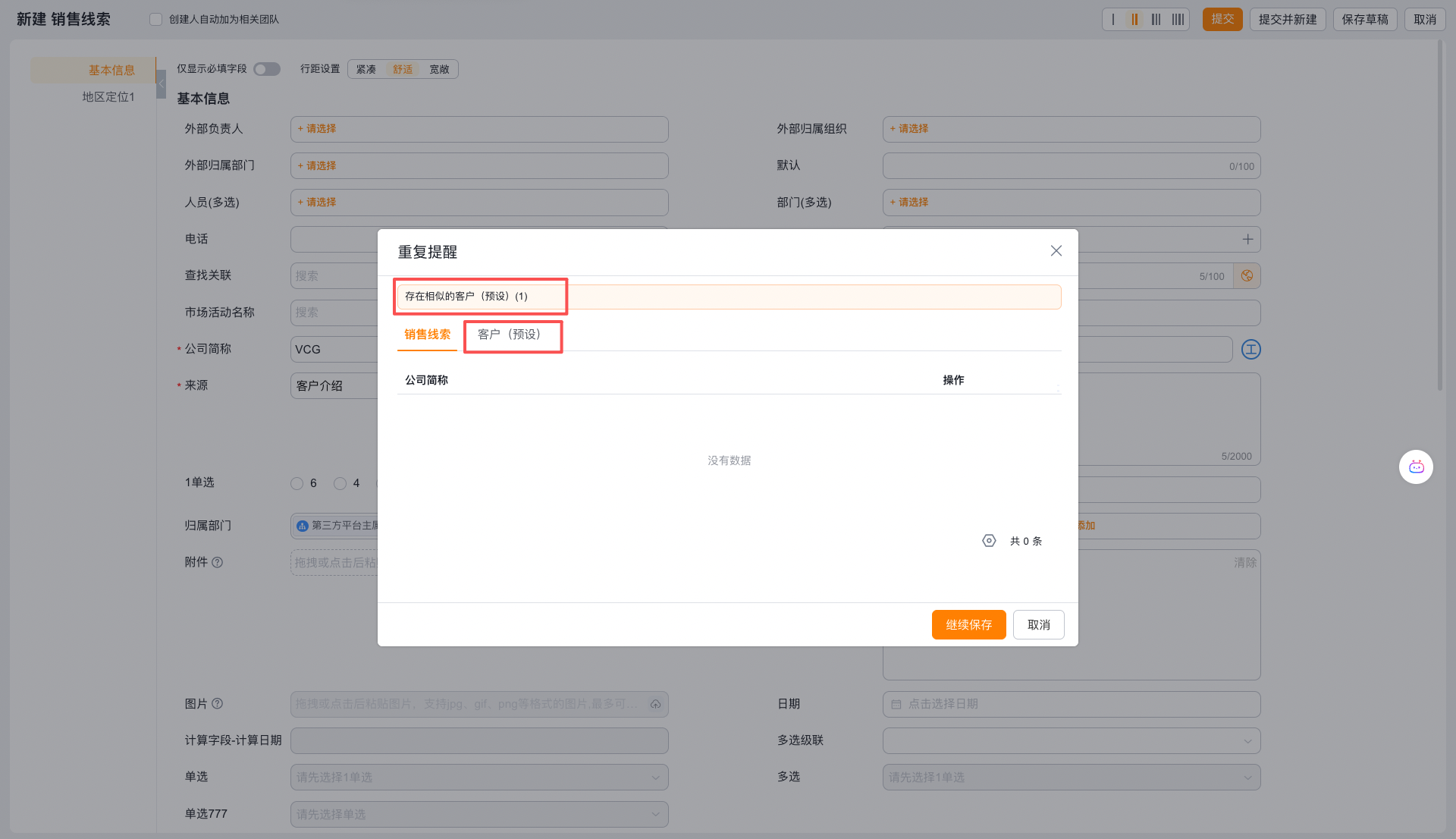Viewport: 1456px width, 839px height.
Task: Click the text-format icon beside 公司简称 row
Action: 1250,350
